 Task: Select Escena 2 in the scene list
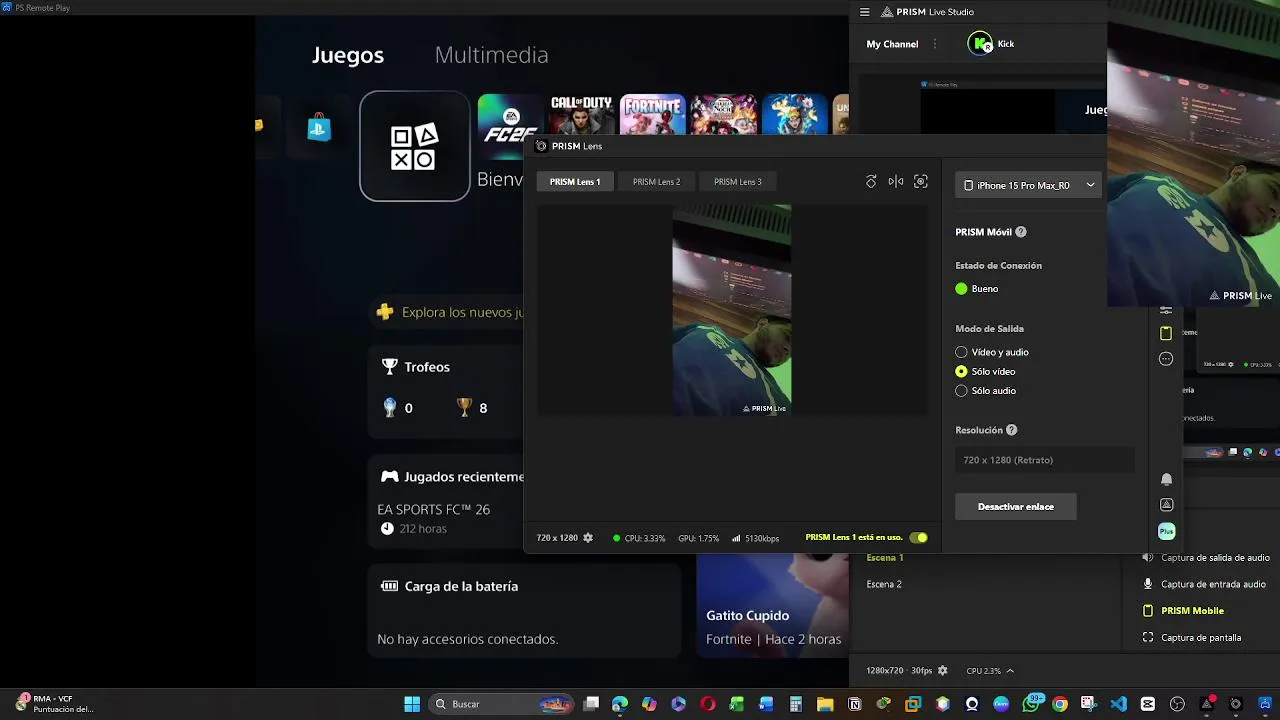tap(884, 584)
